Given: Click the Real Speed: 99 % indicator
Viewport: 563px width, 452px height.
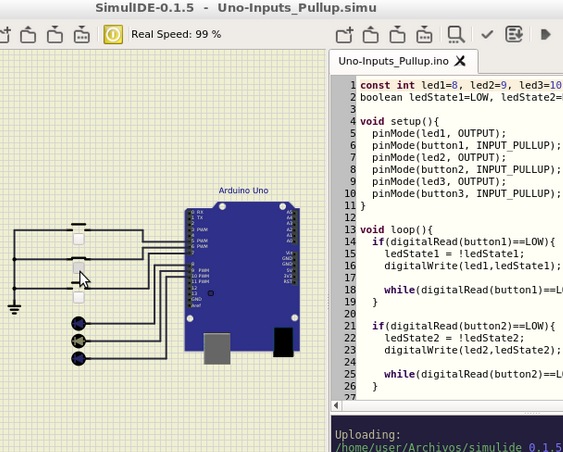Looking at the screenshot, I should point(176,34).
